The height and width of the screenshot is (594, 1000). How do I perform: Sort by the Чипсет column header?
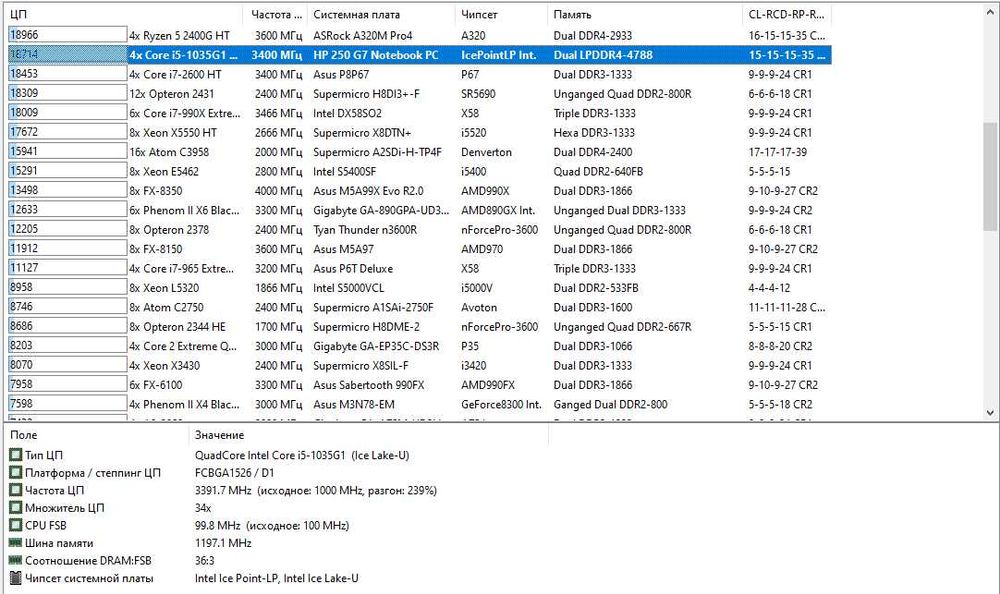pyautogui.click(x=501, y=14)
